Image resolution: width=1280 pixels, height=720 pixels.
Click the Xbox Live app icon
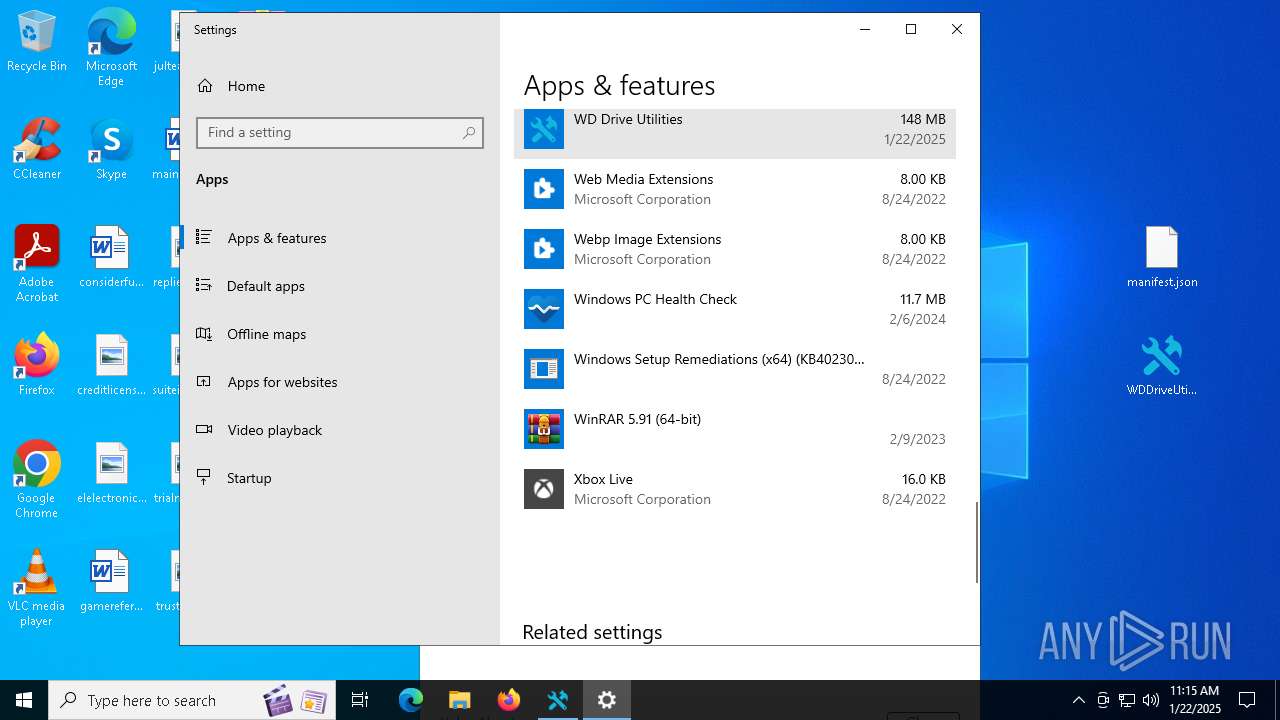point(544,489)
